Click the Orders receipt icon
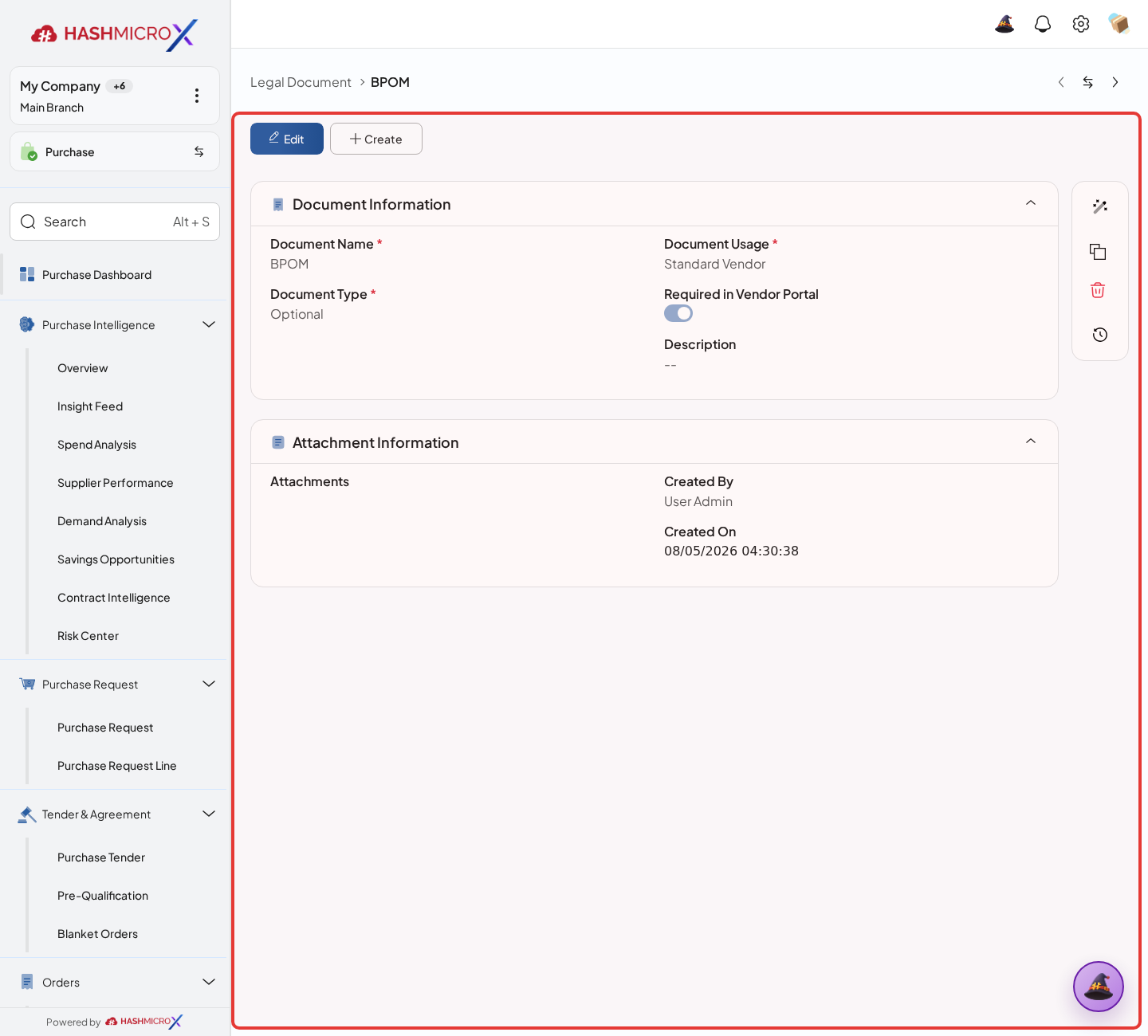The height and width of the screenshot is (1036, 1148). coord(27,982)
